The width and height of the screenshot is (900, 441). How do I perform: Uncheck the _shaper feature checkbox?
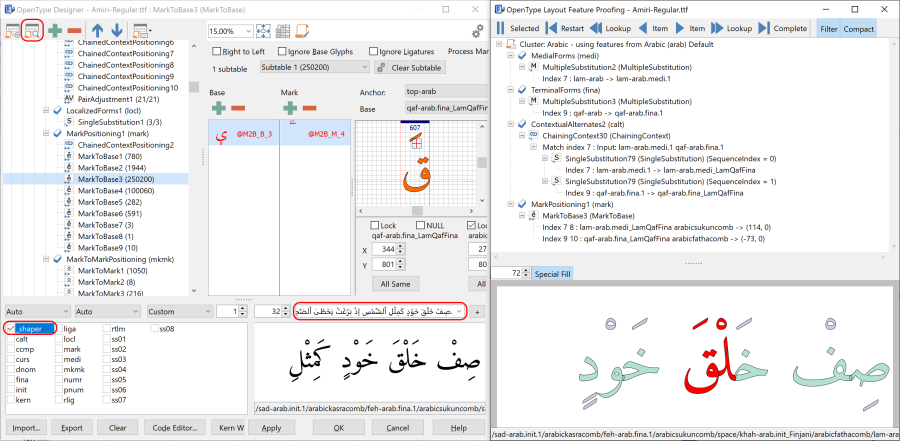click(x=11, y=328)
